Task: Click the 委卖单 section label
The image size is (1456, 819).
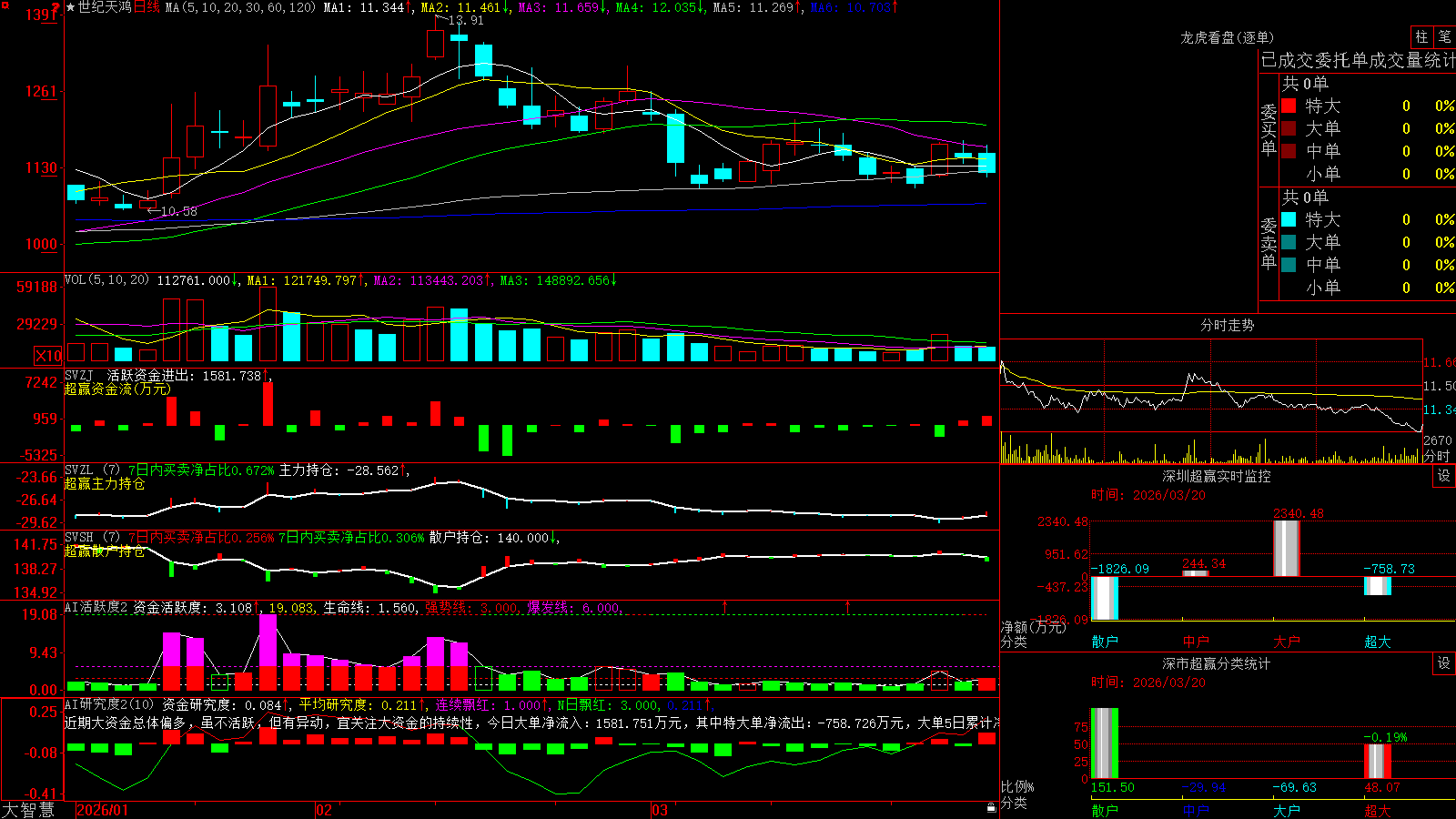Action: click(1269, 243)
